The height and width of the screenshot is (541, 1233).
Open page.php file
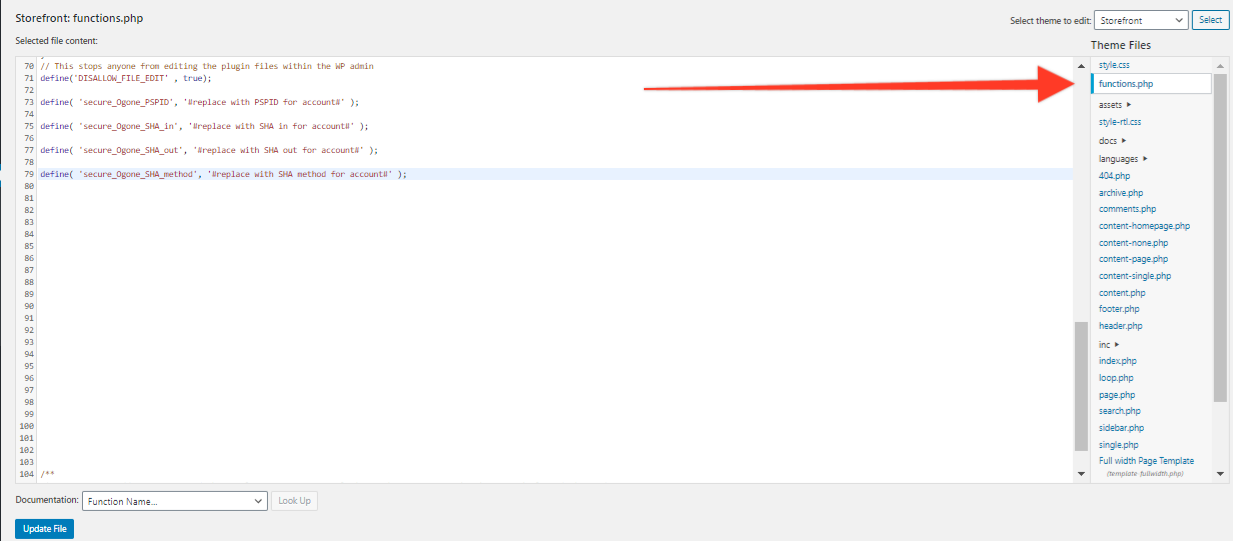(x=1117, y=395)
